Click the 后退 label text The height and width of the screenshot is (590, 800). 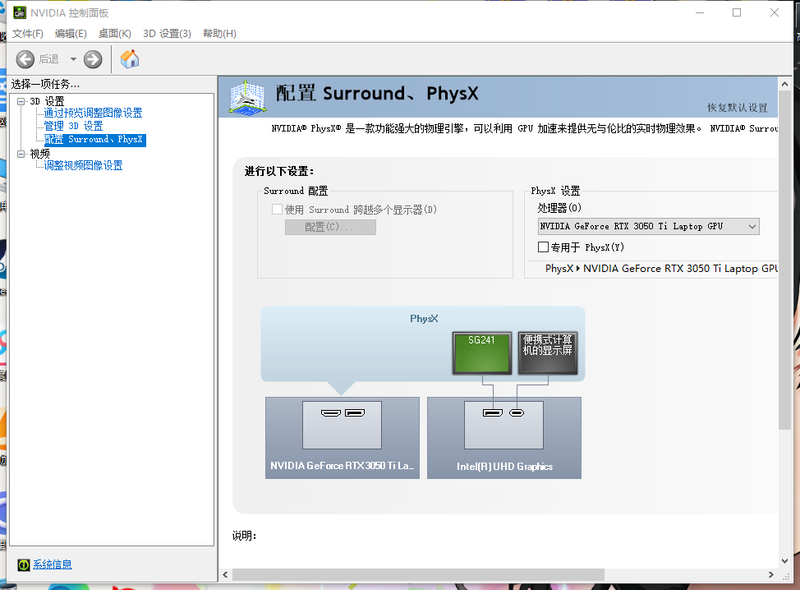[49, 59]
